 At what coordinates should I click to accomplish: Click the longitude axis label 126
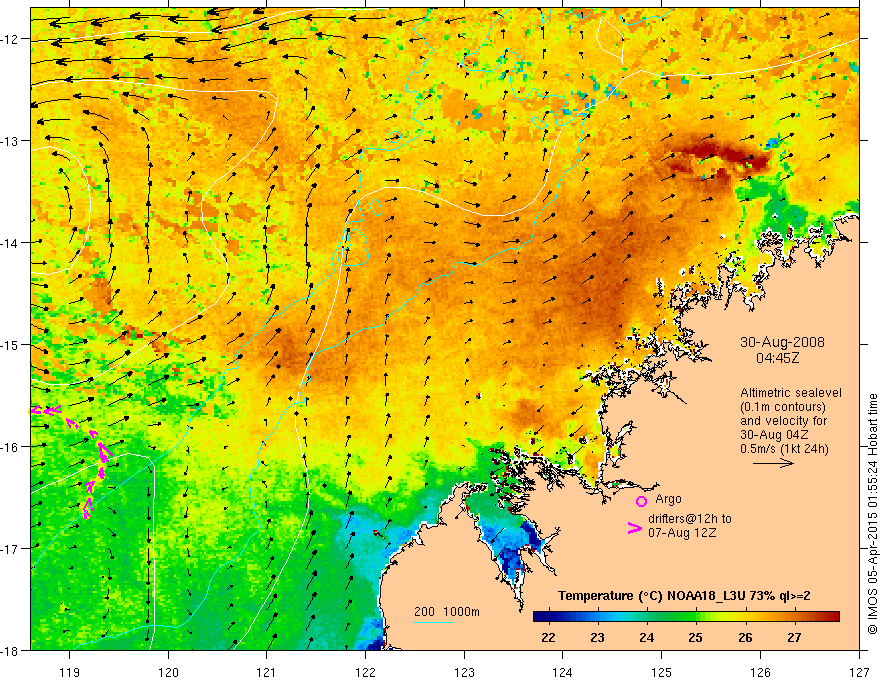point(760,672)
